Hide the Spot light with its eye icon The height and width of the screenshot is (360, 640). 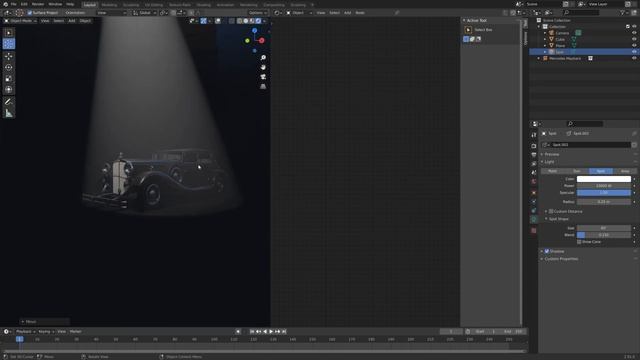[634, 52]
